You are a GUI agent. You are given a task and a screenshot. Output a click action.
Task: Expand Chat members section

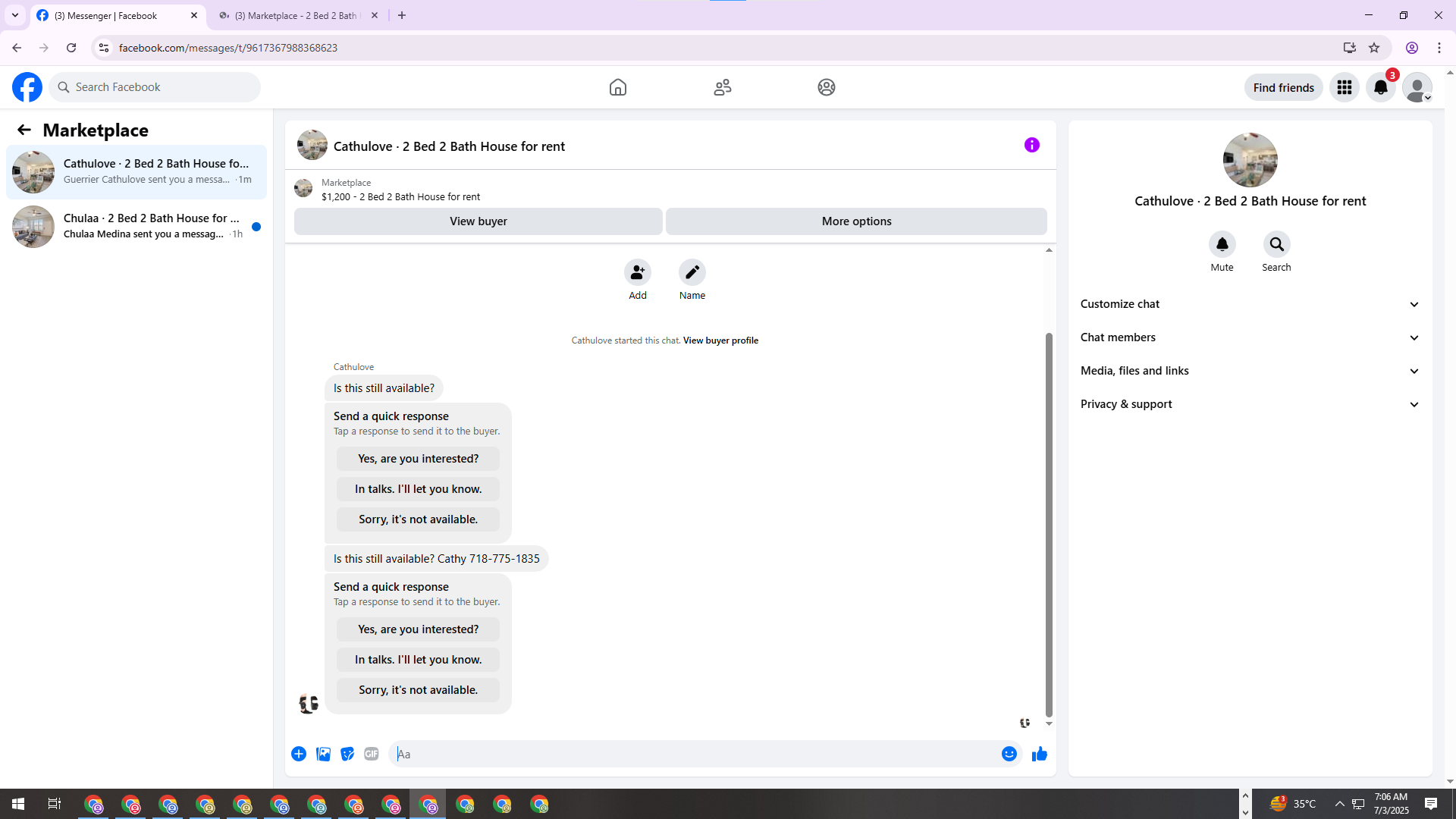pyautogui.click(x=1250, y=337)
